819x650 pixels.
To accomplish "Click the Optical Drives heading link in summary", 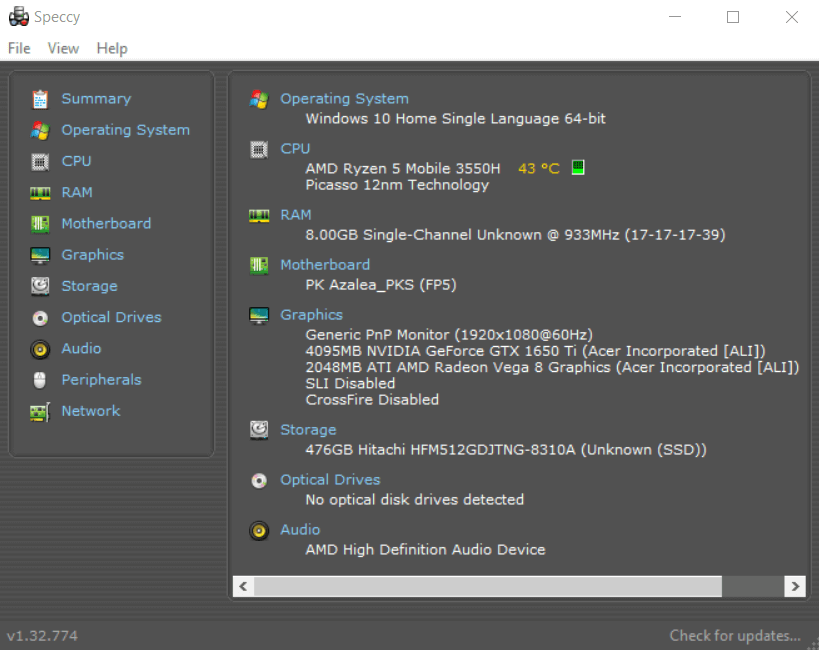I will point(330,480).
